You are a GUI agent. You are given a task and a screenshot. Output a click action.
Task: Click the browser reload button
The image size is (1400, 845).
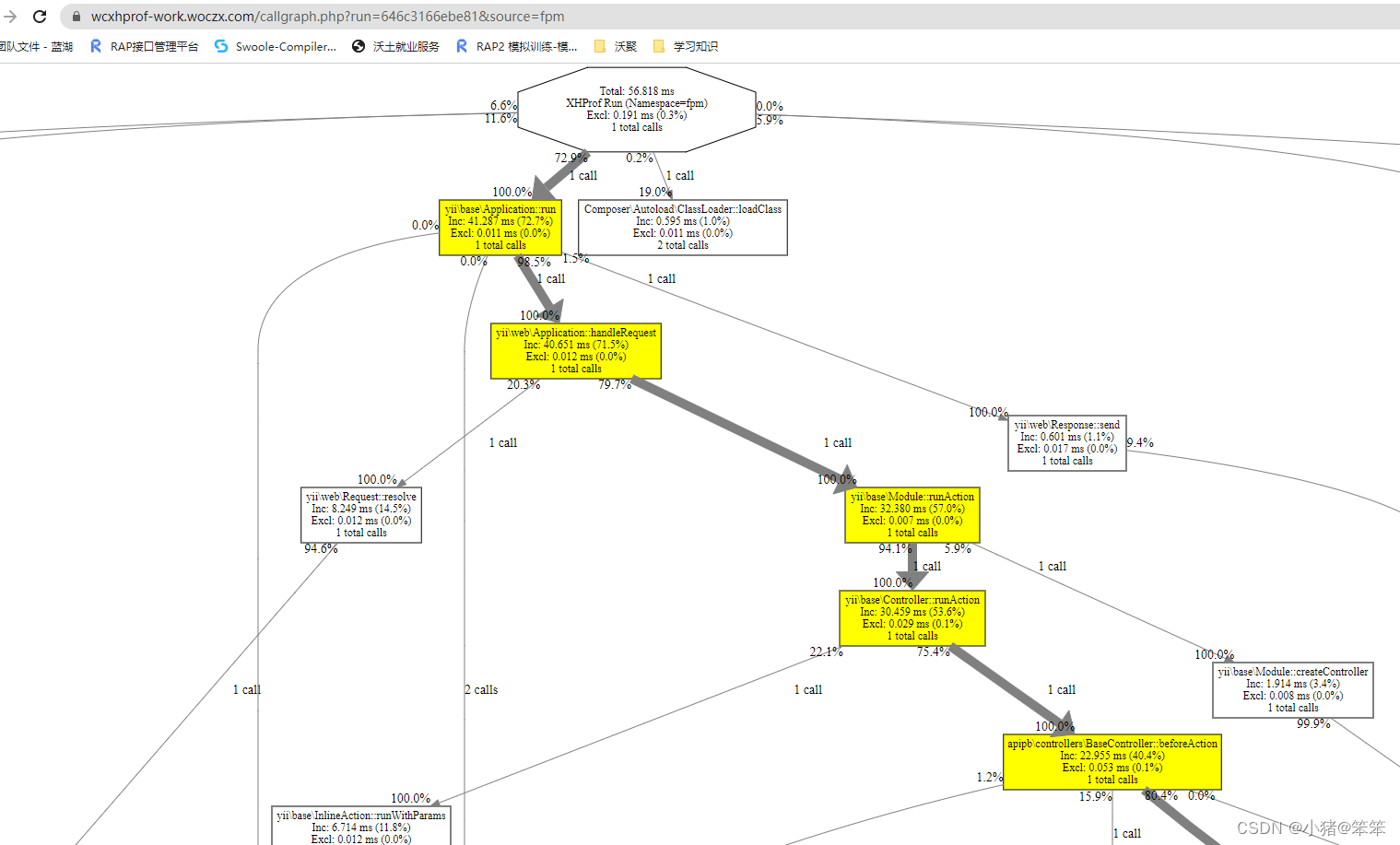click(40, 17)
